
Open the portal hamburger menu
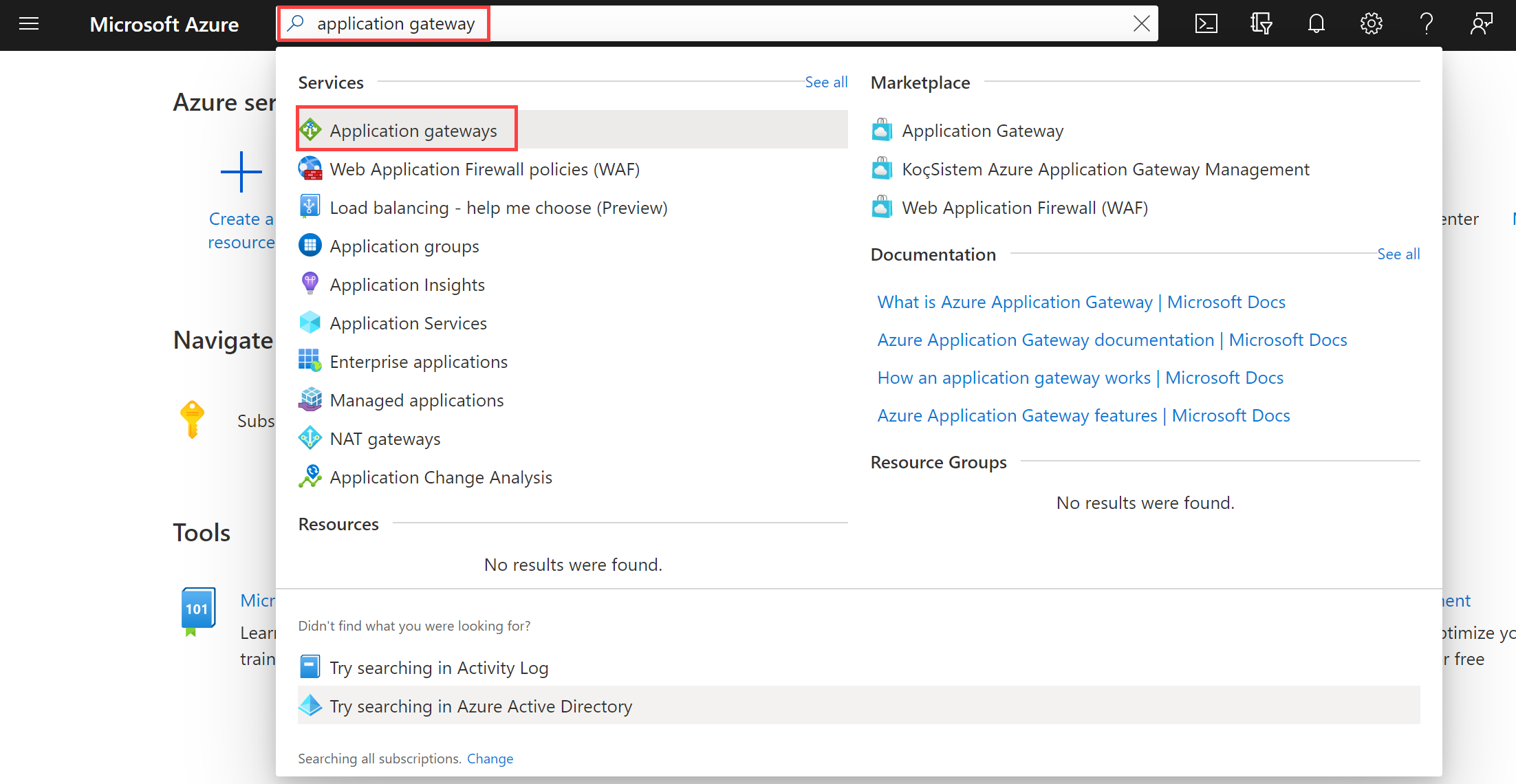pyautogui.click(x=29, y=23)
